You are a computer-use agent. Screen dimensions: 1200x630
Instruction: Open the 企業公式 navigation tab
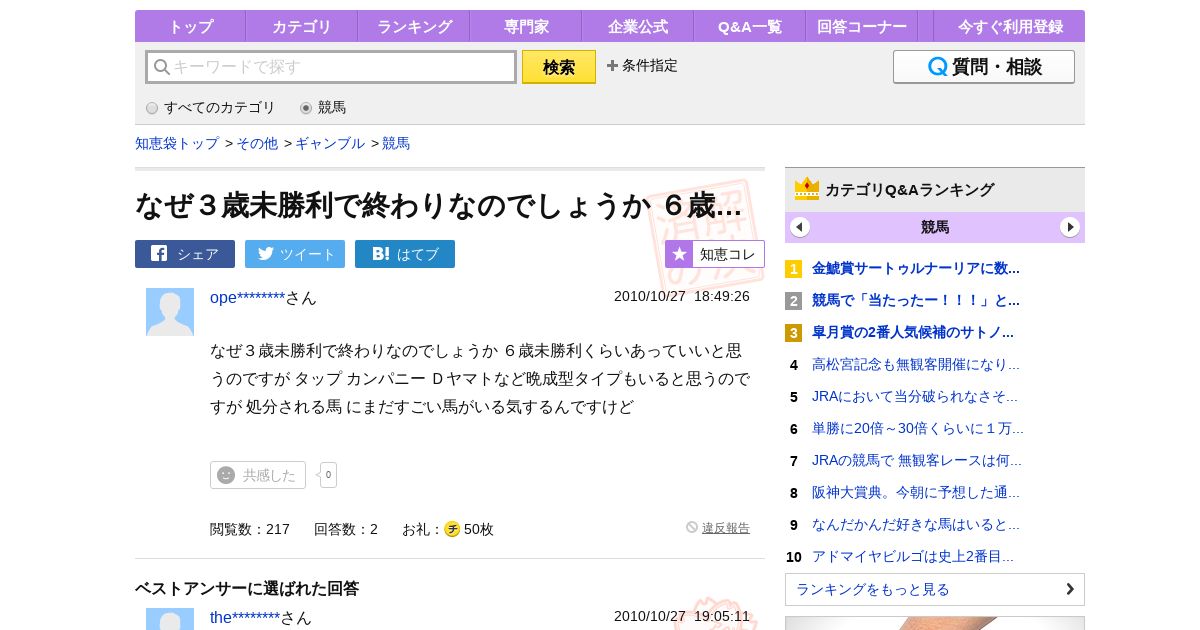pyautogui.click(x=638, y=26)
